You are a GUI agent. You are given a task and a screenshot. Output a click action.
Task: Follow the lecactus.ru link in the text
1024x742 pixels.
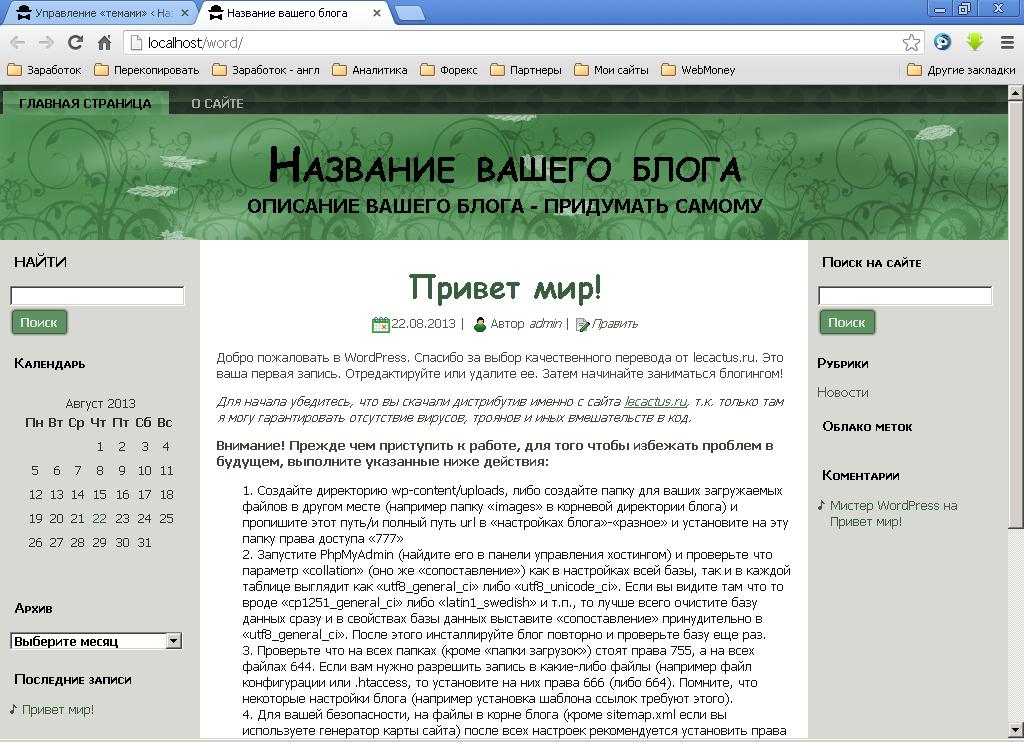[x=656, y=402]
